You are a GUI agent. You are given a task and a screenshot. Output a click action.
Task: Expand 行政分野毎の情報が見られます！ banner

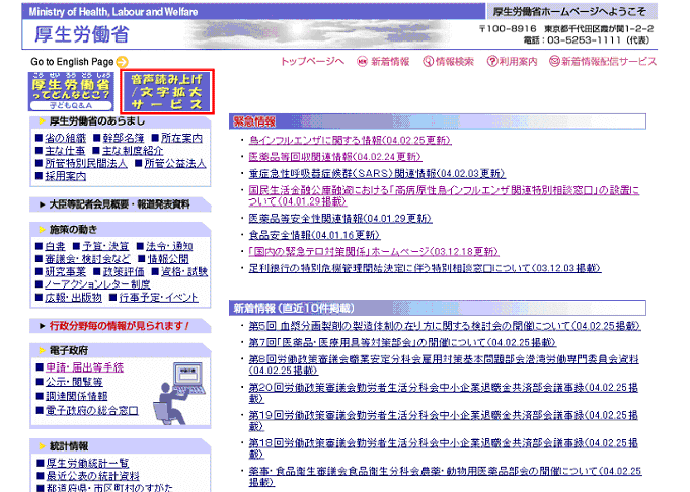pos(118,326)
